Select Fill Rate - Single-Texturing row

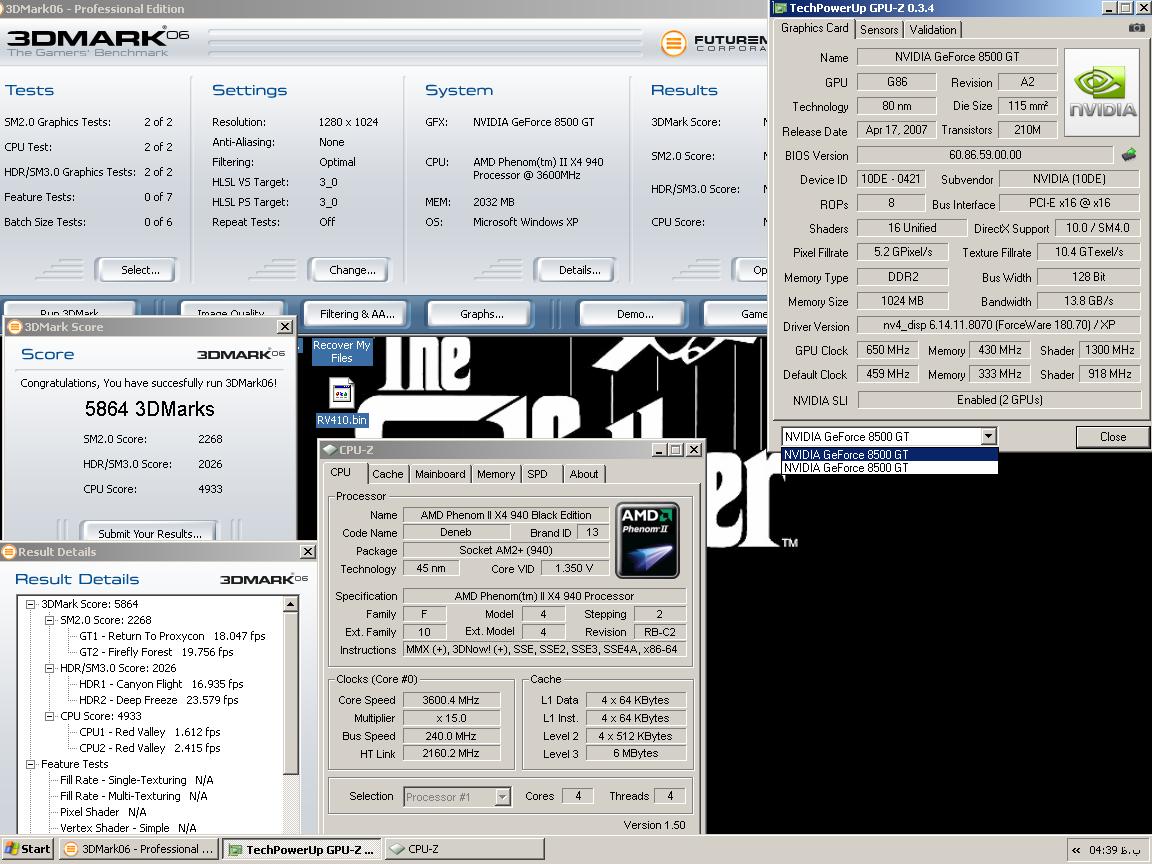(137, 780)
